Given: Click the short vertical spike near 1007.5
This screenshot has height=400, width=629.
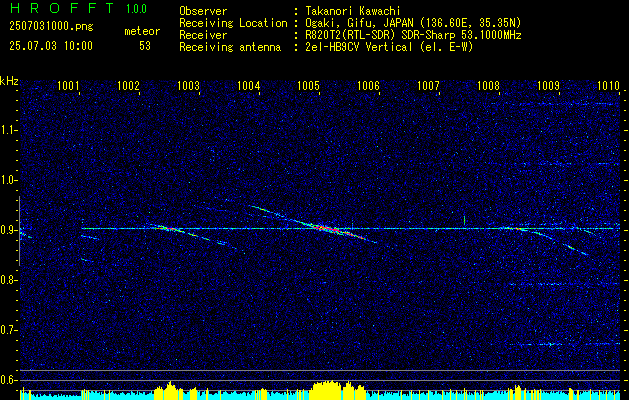Looking at the screenshot, I should (465, 220).
